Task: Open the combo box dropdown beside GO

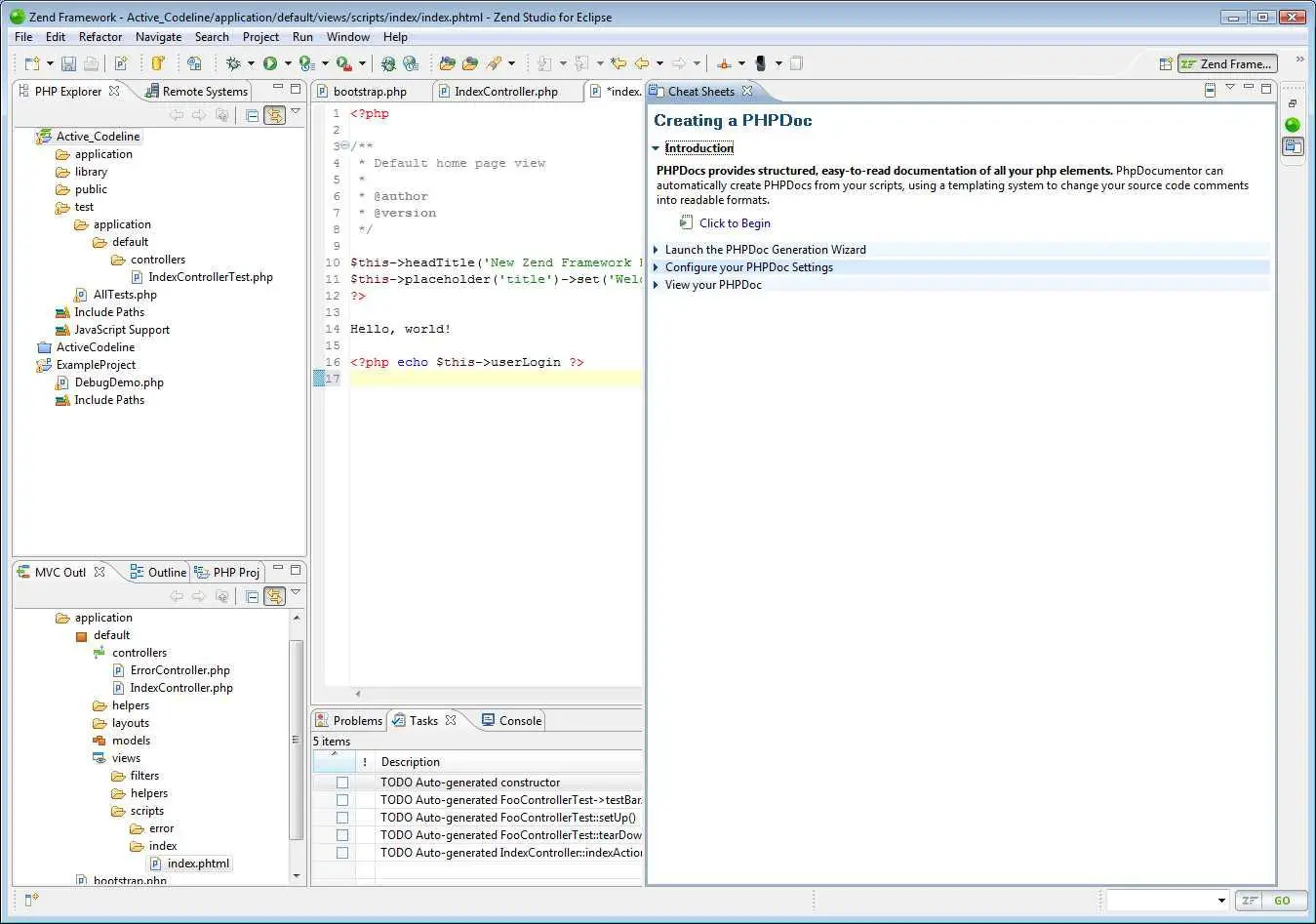Action: pyautogui.click(x=1221, y=901)
